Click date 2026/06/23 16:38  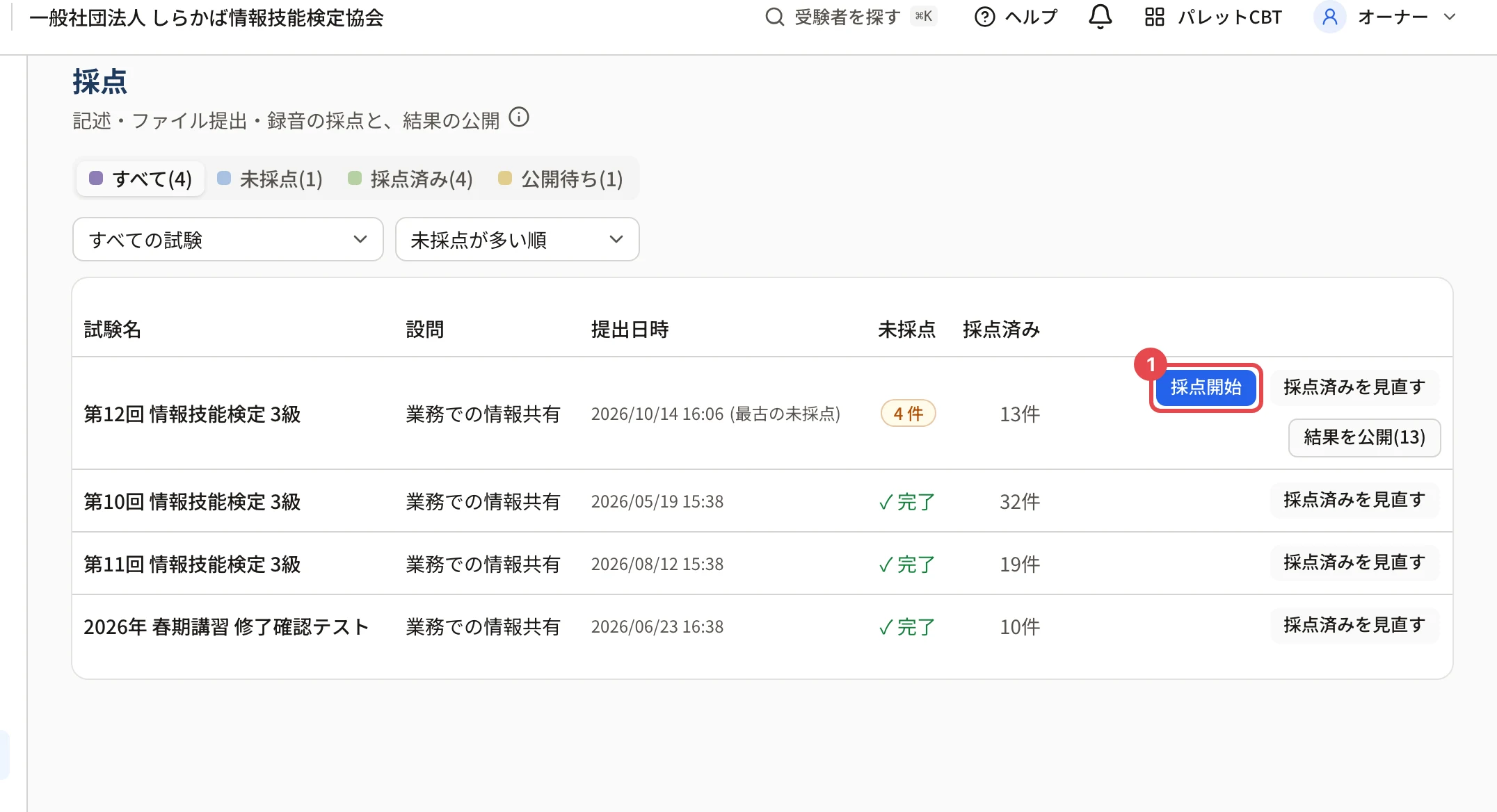pyautogui.click(x=657, y=627)
